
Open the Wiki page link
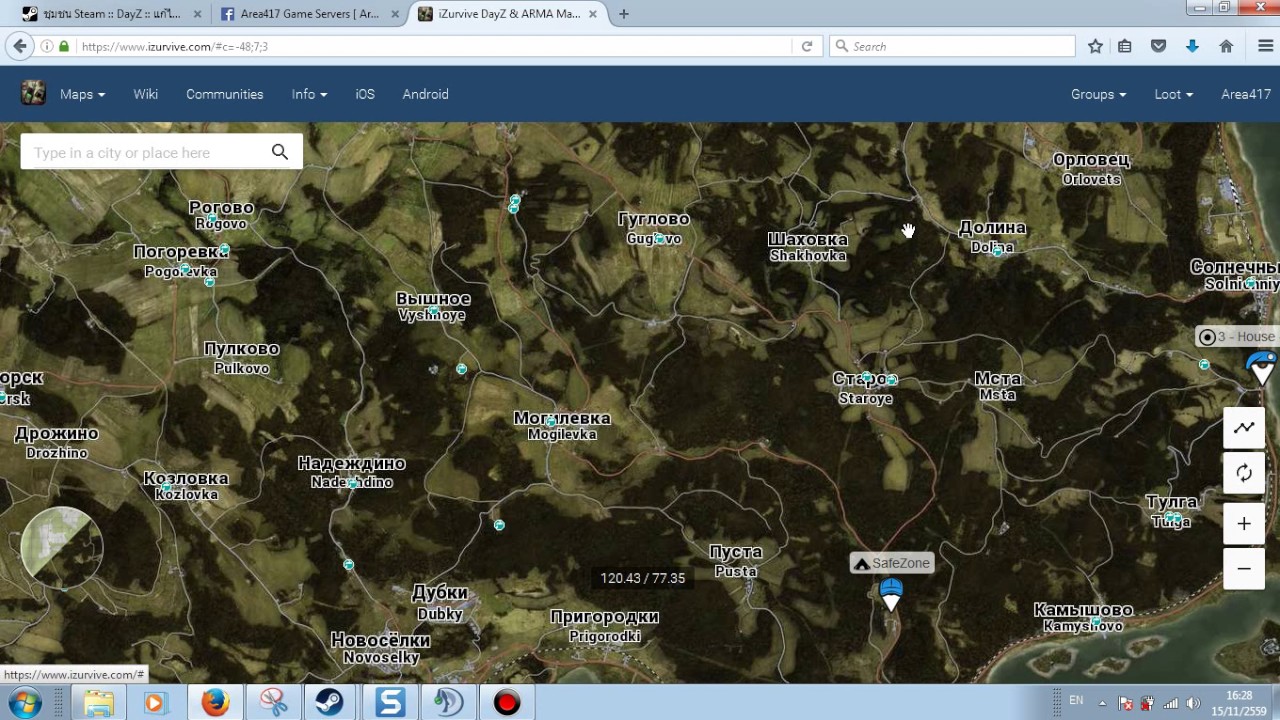pyautogui.click(x=146, y=94)
